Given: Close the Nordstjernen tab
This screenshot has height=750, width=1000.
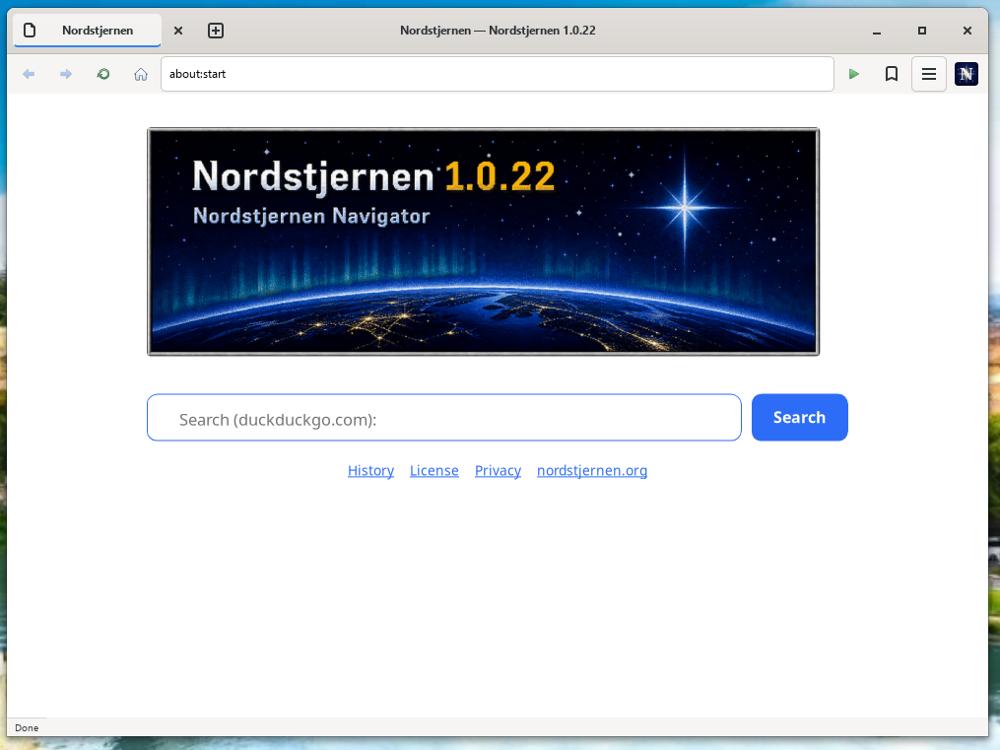Looking at the screenshot, I should (179, 31).
